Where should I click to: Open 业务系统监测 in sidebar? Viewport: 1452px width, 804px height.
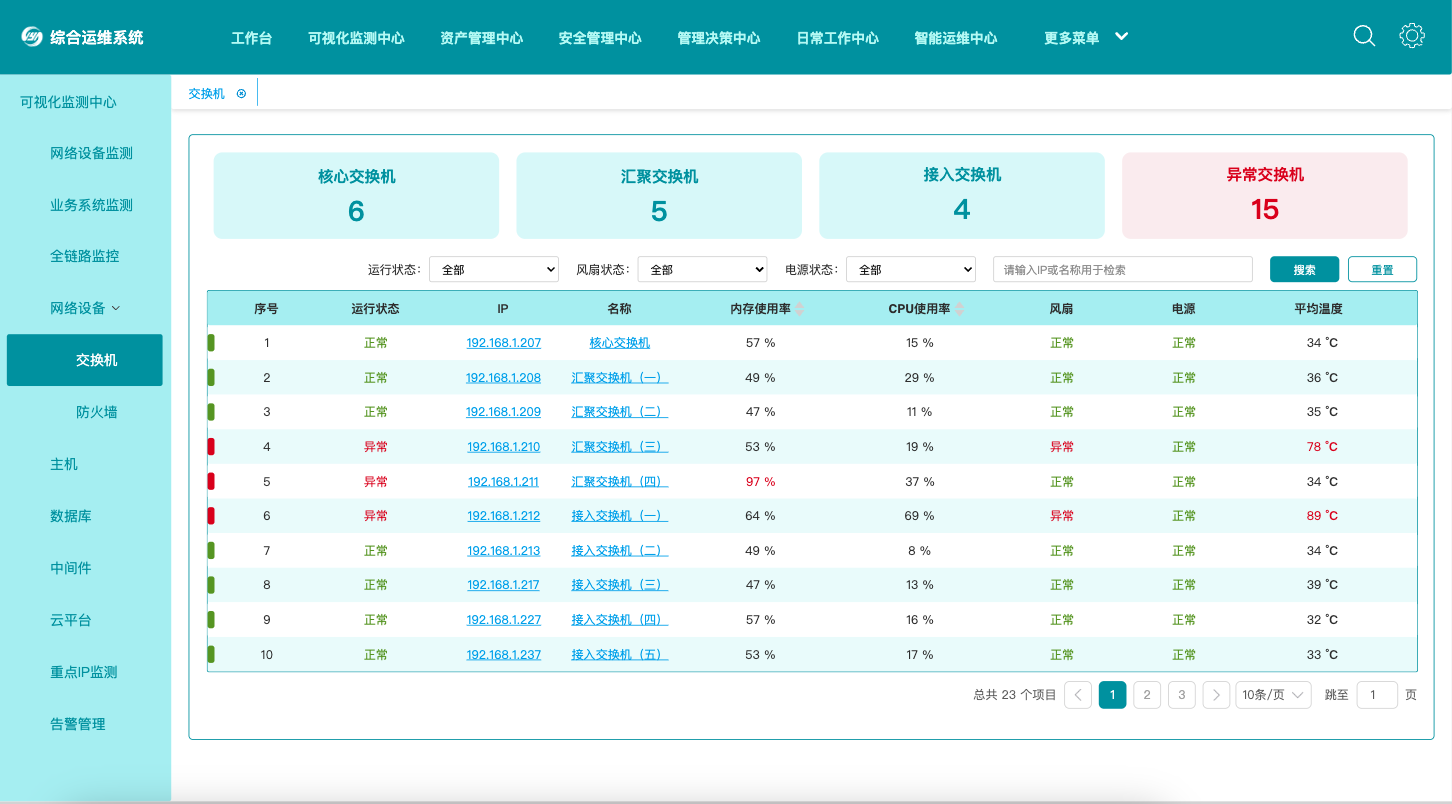click(x=91, y=205)
